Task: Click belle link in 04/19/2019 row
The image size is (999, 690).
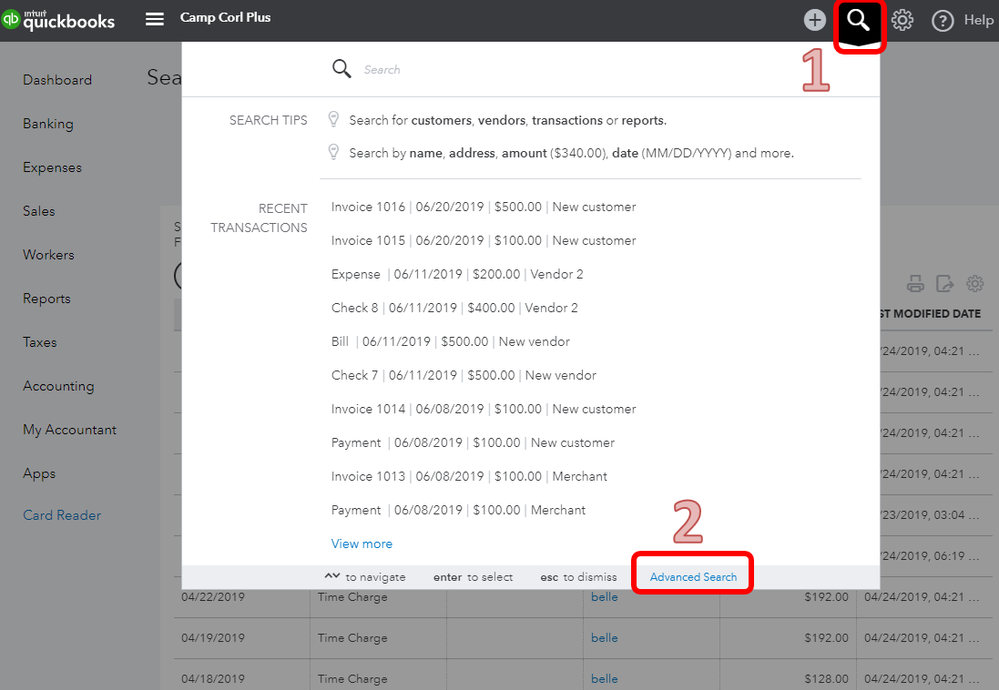Action: click(604, 638)
